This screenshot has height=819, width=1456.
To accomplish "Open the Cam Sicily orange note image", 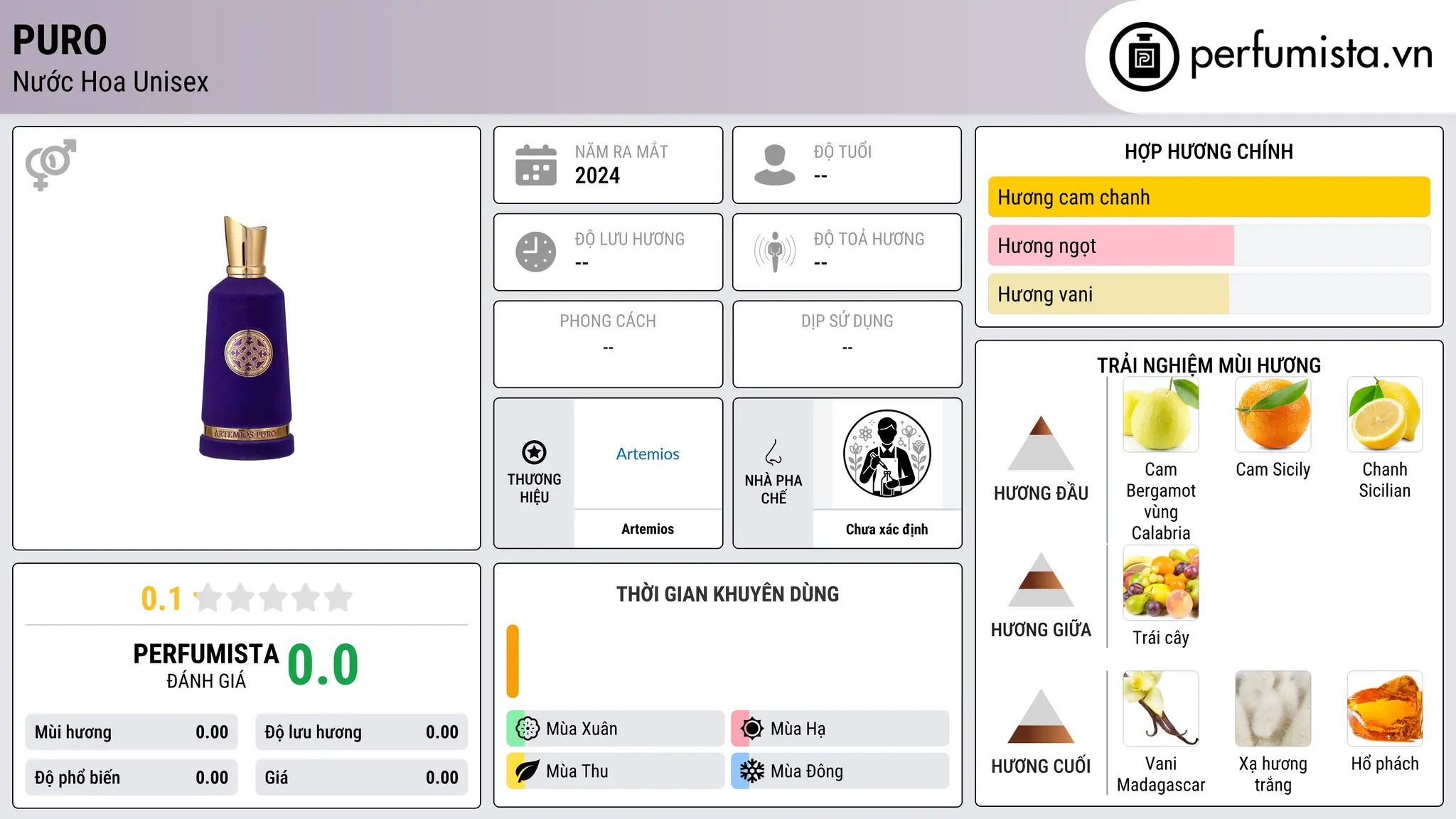I will [x=1273, y=414].
